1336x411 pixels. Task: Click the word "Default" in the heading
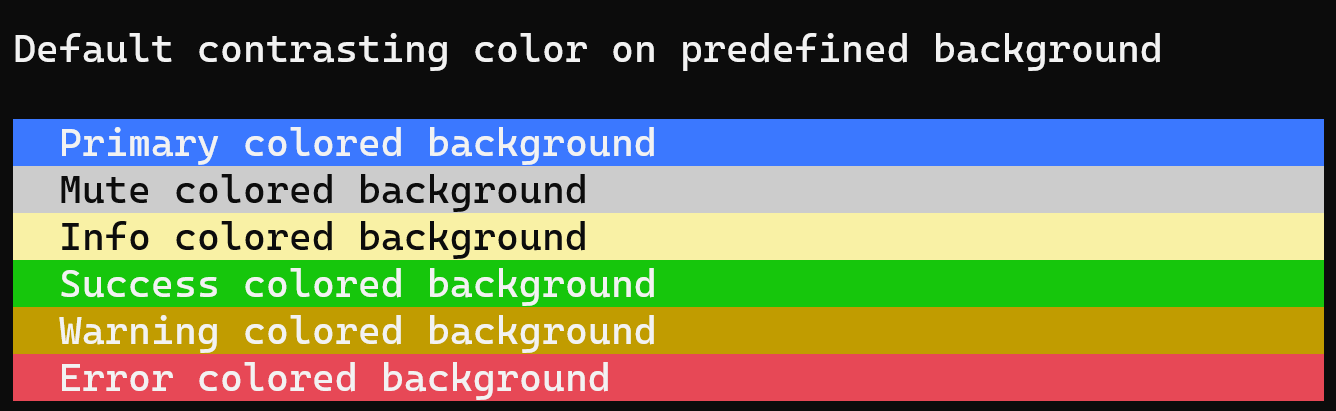pos(94,48)
